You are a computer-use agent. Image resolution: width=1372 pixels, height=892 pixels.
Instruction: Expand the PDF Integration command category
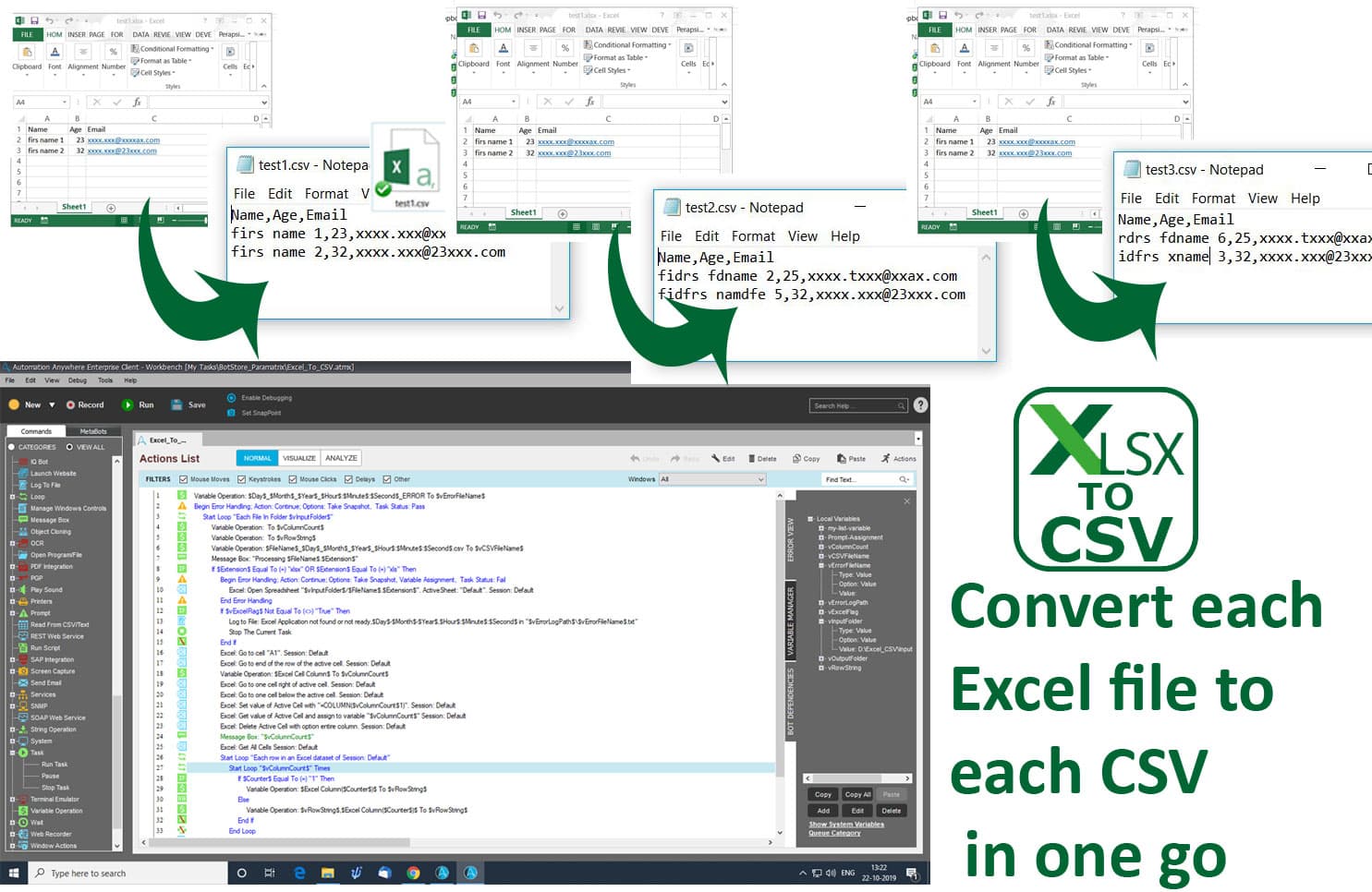pos(12,566)
